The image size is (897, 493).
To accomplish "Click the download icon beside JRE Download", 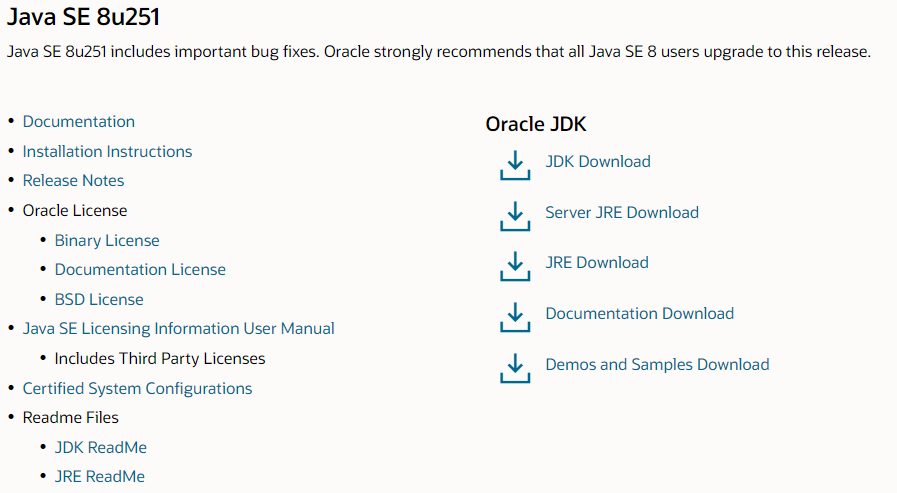I will (514, 266).
